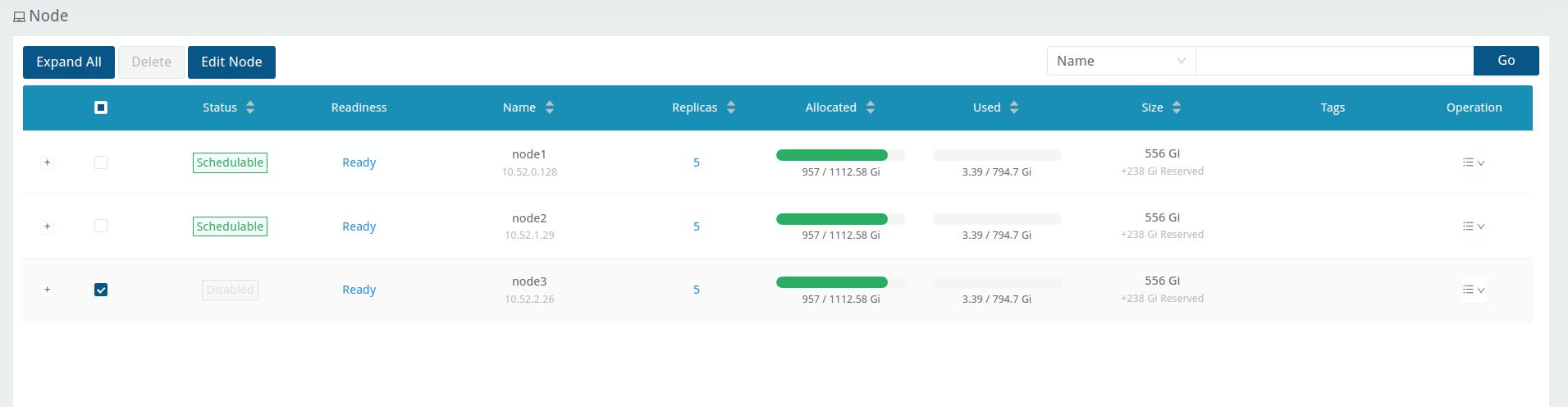Open replicas count 5 for node2
1568x407 pixels.
coord(697,226)
